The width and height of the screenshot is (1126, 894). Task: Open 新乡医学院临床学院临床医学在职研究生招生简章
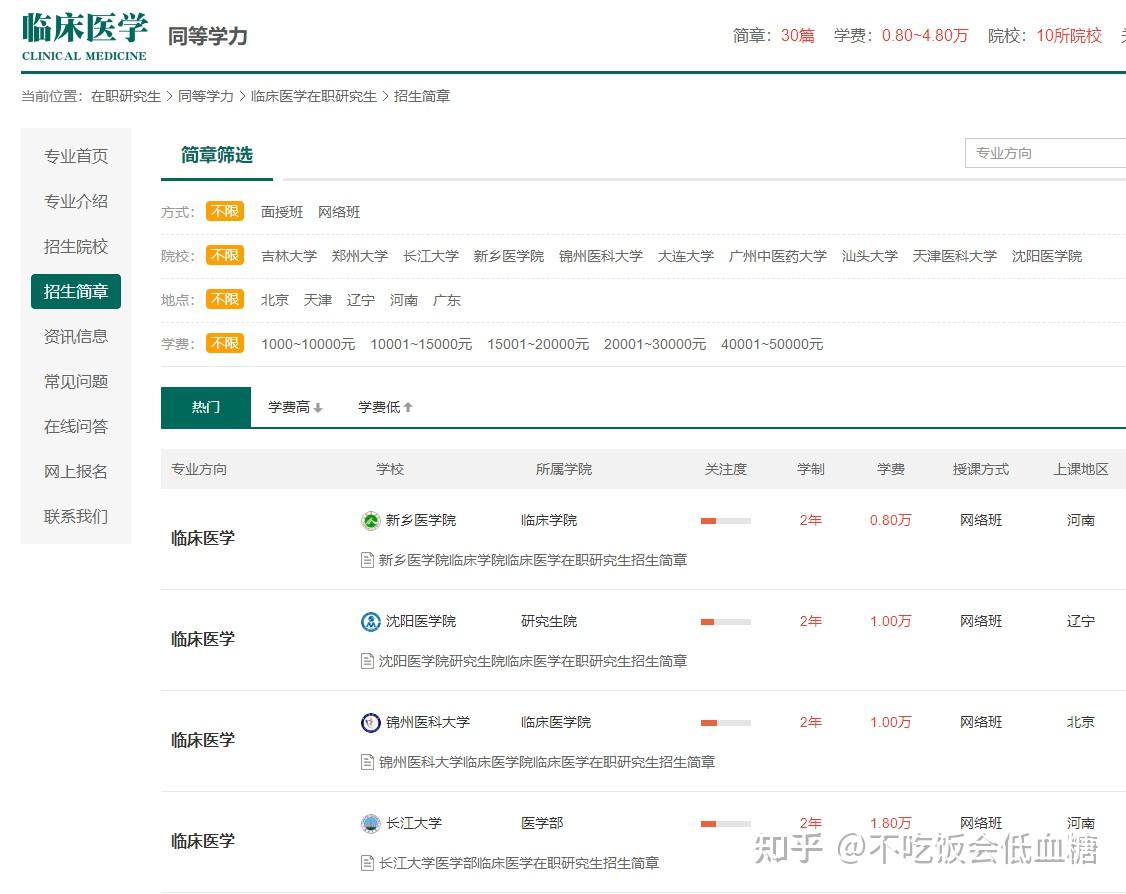point(533,560)
